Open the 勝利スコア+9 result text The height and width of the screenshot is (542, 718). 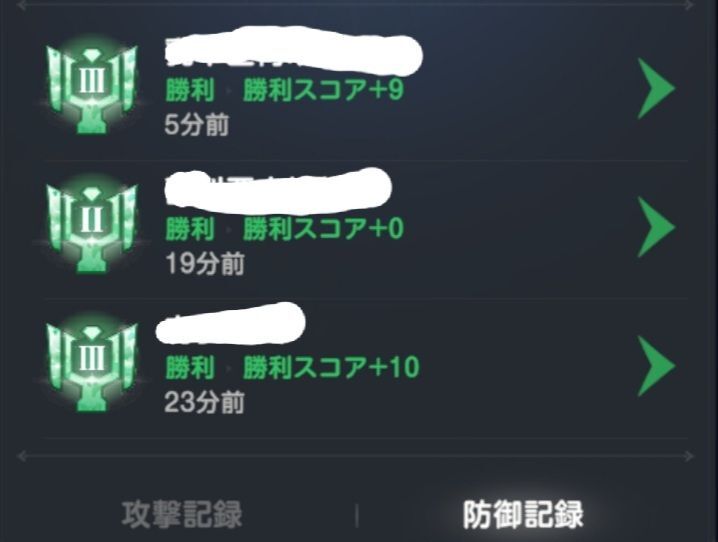click(323, 89)
